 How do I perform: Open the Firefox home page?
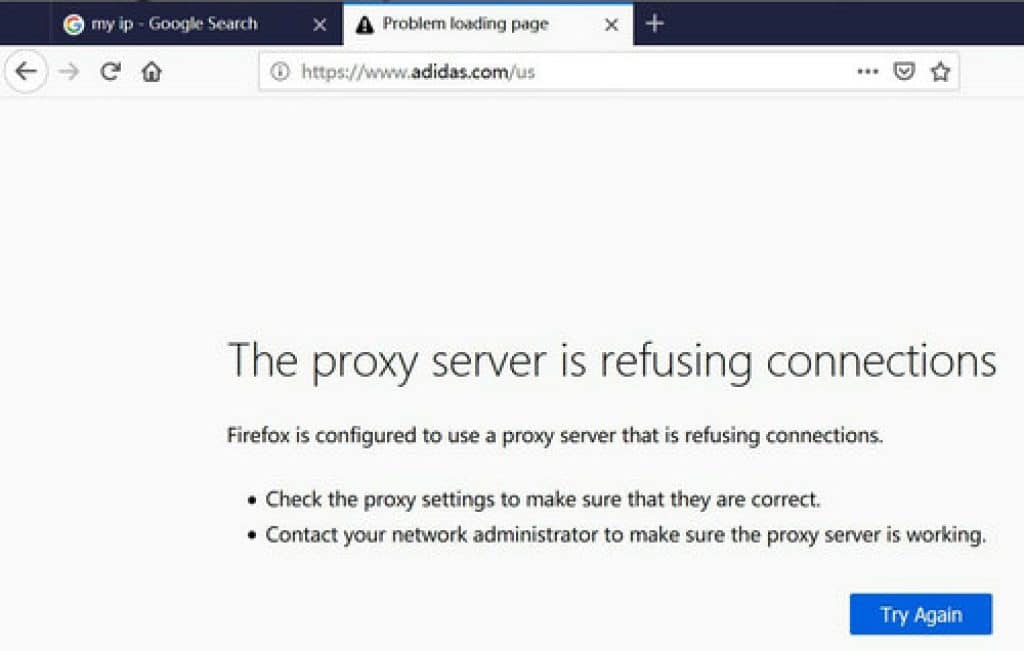[152, 71]
